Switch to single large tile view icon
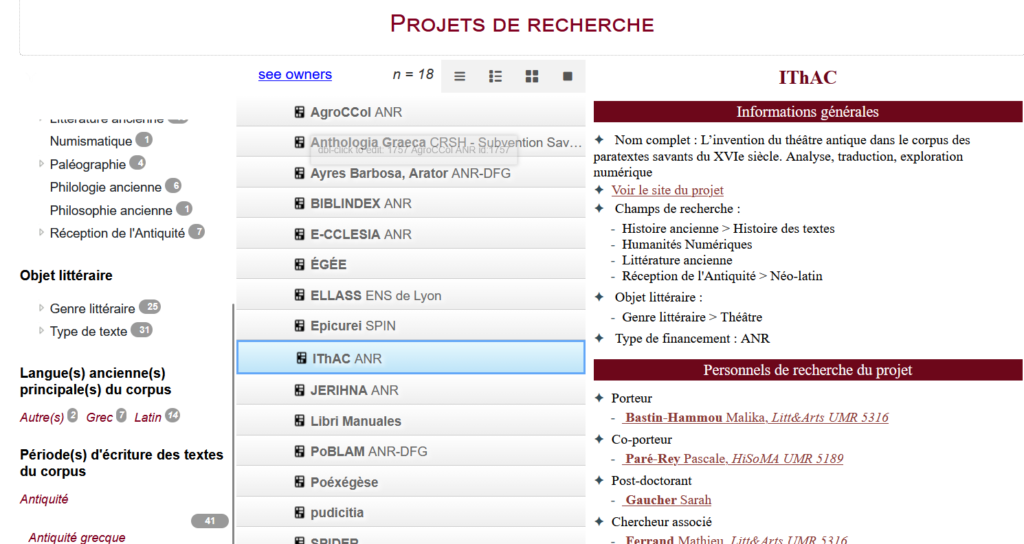This screenshot has height=544, width=1024. 568,76
